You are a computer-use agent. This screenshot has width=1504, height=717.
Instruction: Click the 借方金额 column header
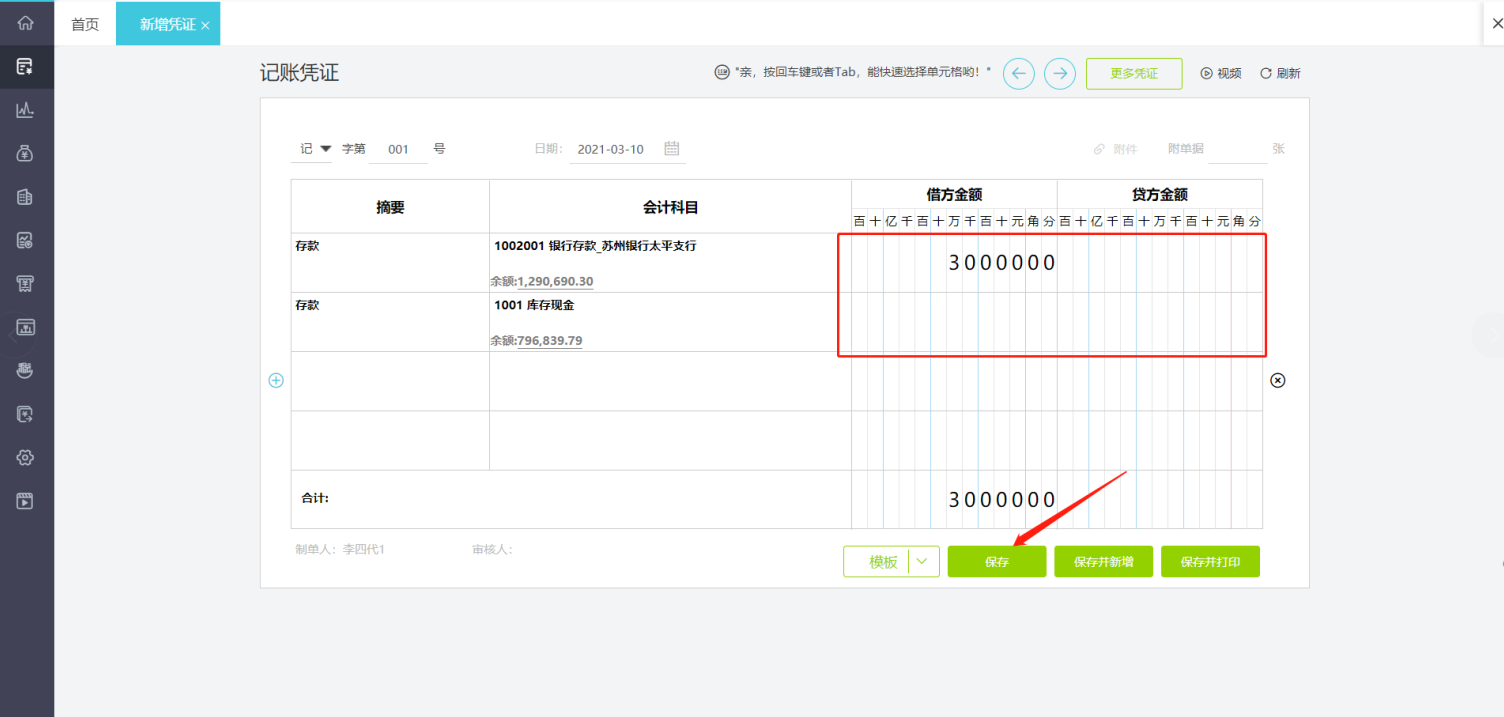[x=954, y=195]
